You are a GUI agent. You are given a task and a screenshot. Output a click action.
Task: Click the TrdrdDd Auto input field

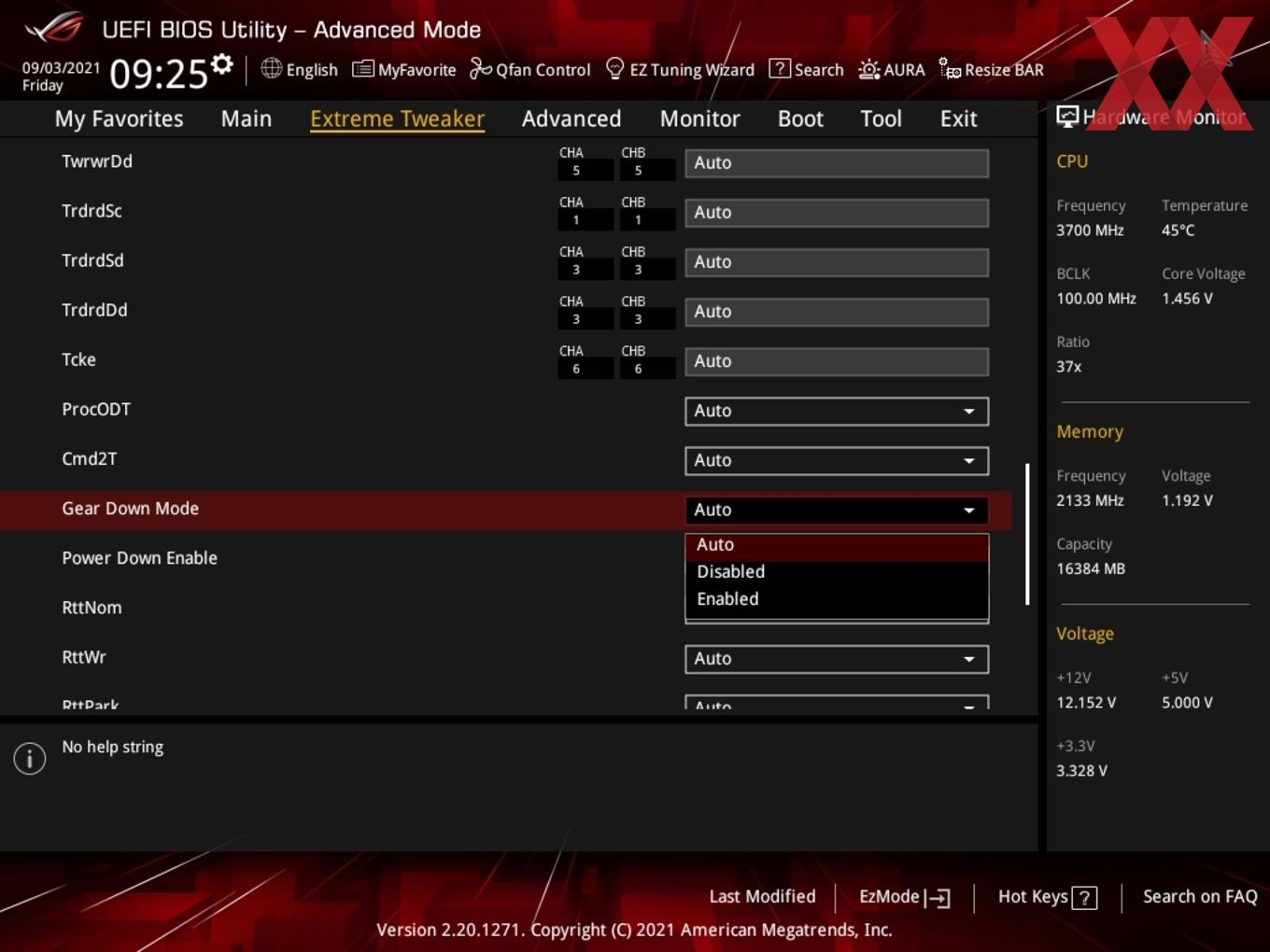[837, 311]
